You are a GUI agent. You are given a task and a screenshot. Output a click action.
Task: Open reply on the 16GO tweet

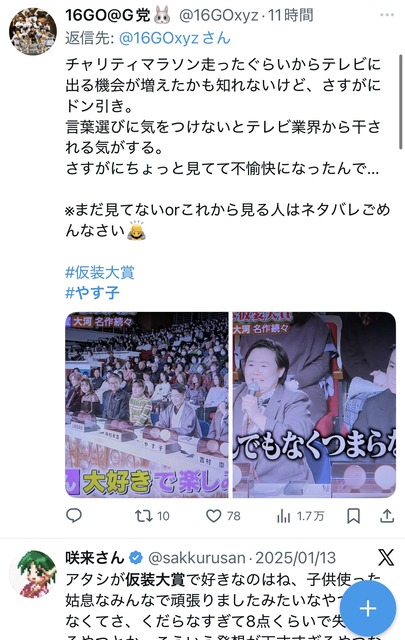coord(74,516)
